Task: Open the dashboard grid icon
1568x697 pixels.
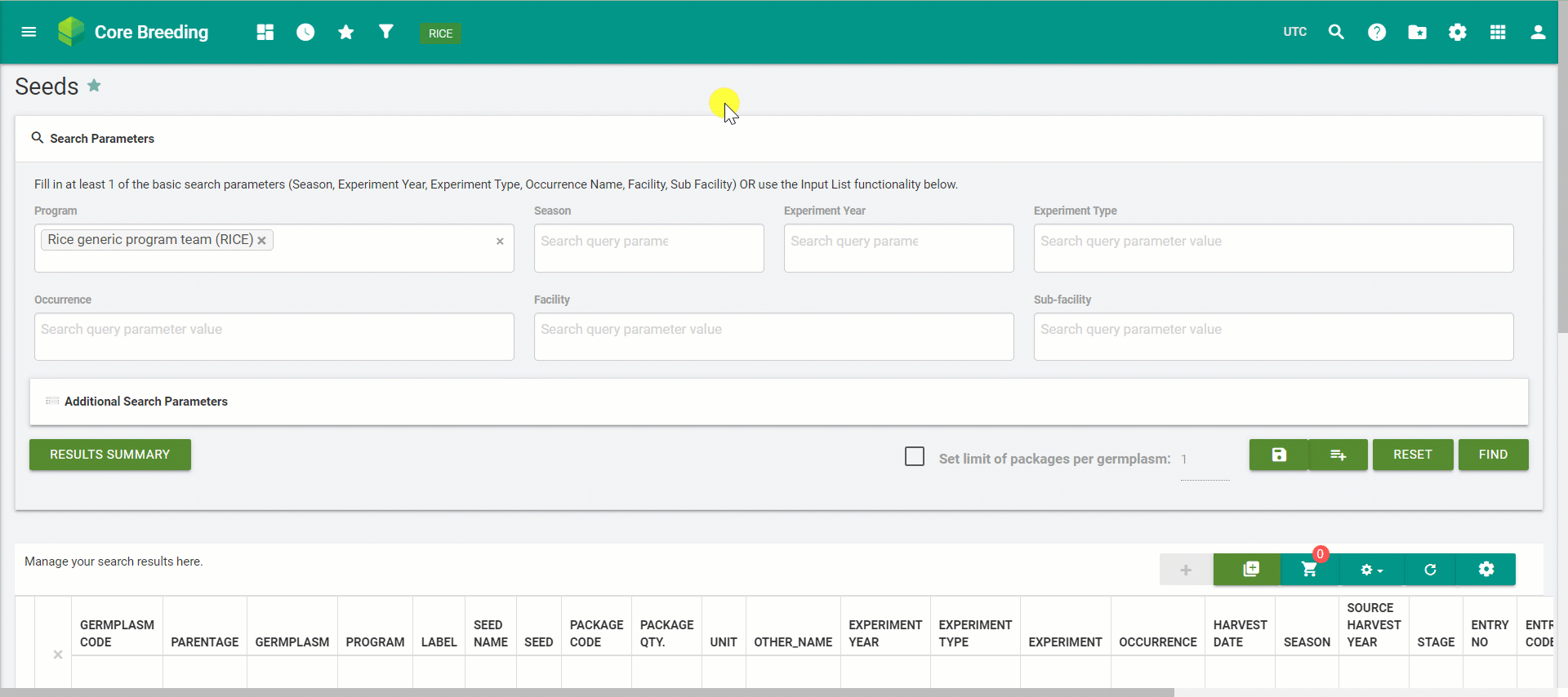Action: coord(265,33)
